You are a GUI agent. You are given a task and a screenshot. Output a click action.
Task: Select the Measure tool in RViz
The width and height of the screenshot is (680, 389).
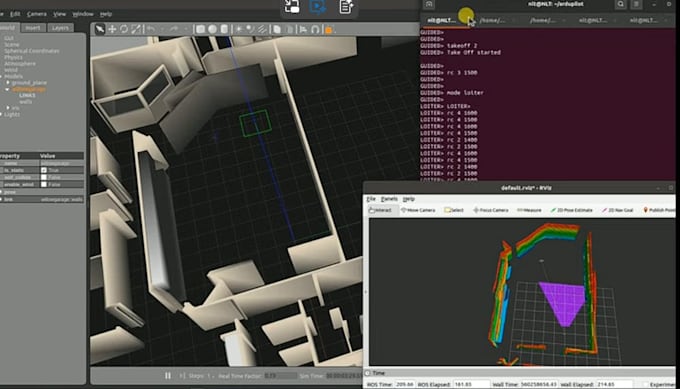click(529, 210)
